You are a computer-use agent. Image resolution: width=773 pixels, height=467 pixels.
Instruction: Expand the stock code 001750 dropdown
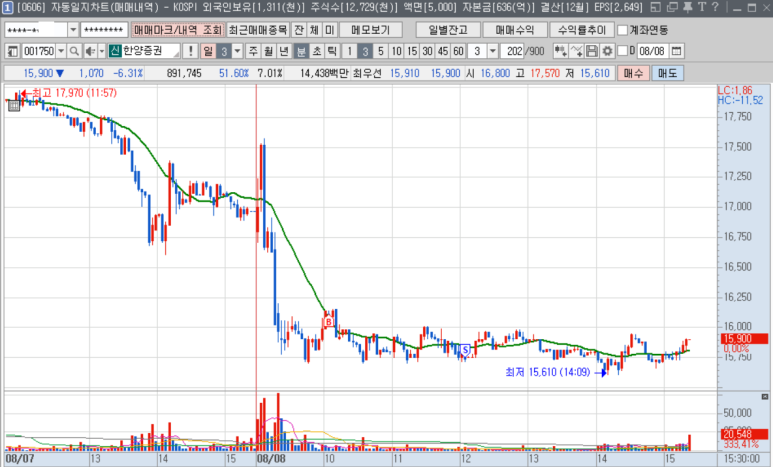pyautogui.click(x=61, y=51)
